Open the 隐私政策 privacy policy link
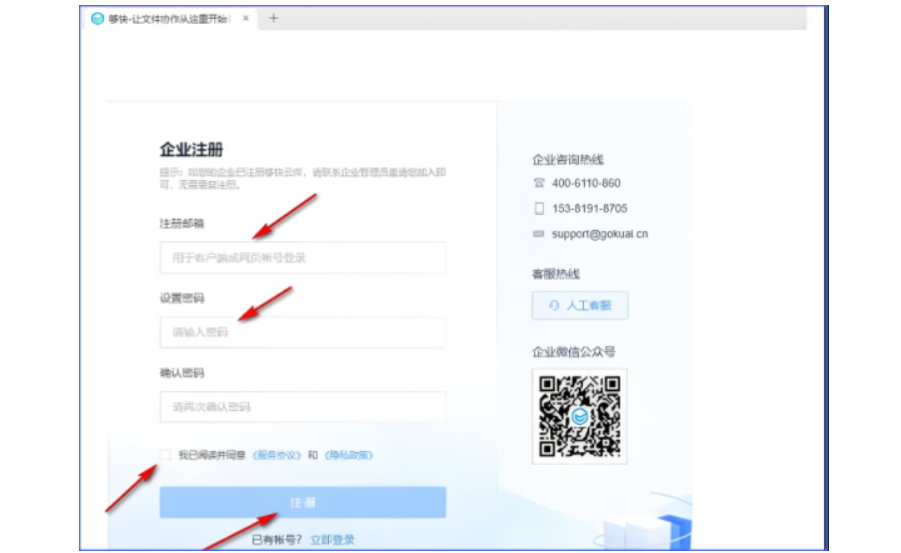The image size is (901, 553). [349, 455]
